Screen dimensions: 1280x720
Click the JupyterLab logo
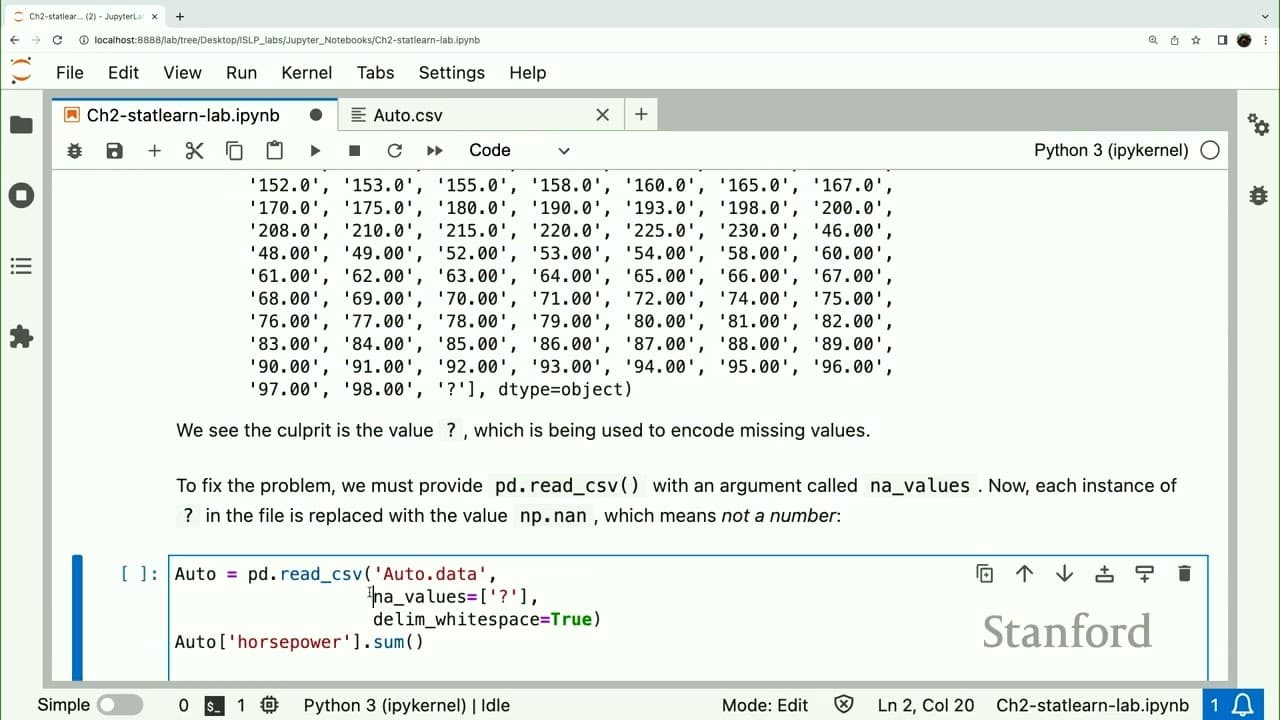[21, 72]
